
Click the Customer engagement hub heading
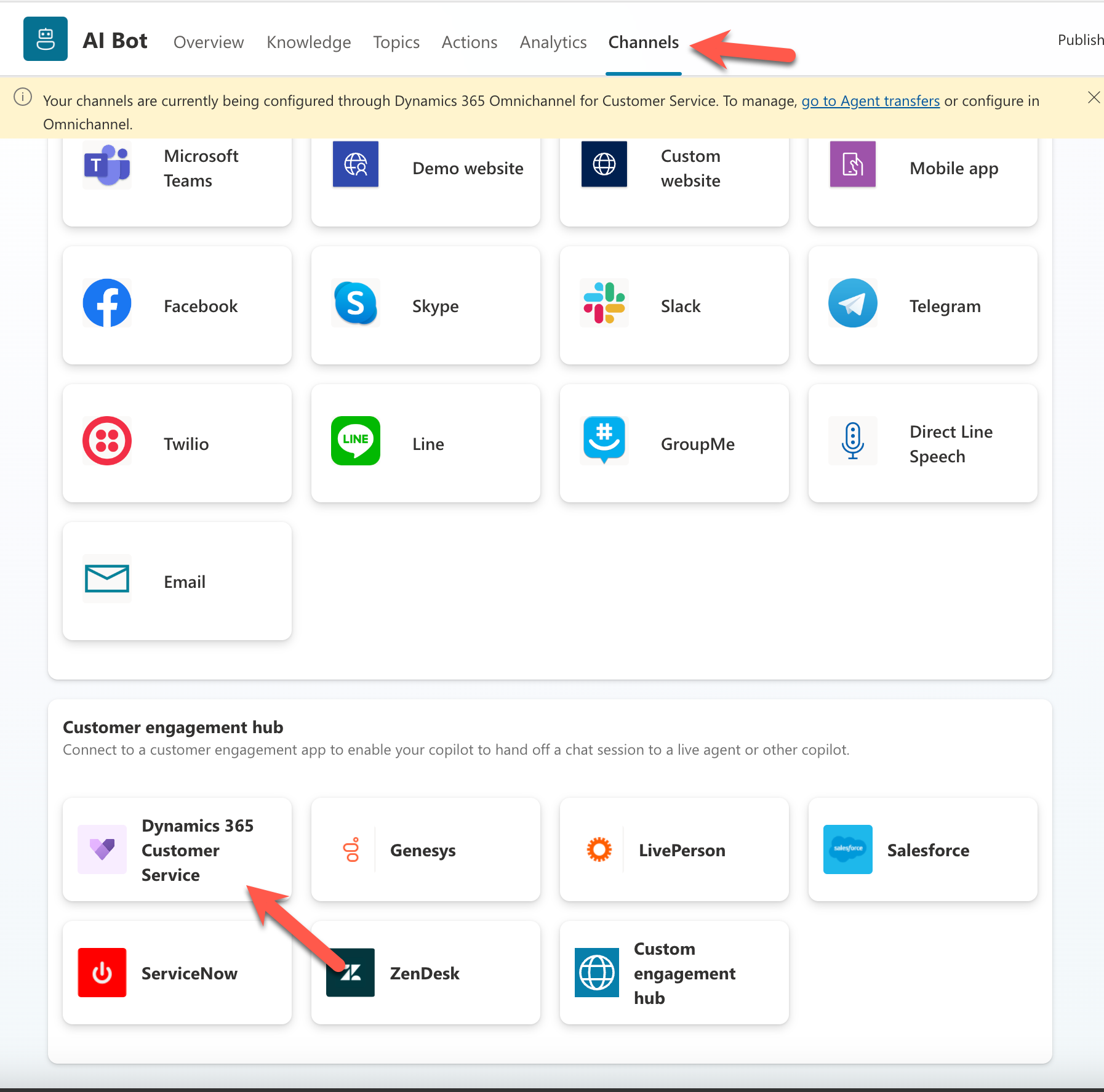coord(173,727)
